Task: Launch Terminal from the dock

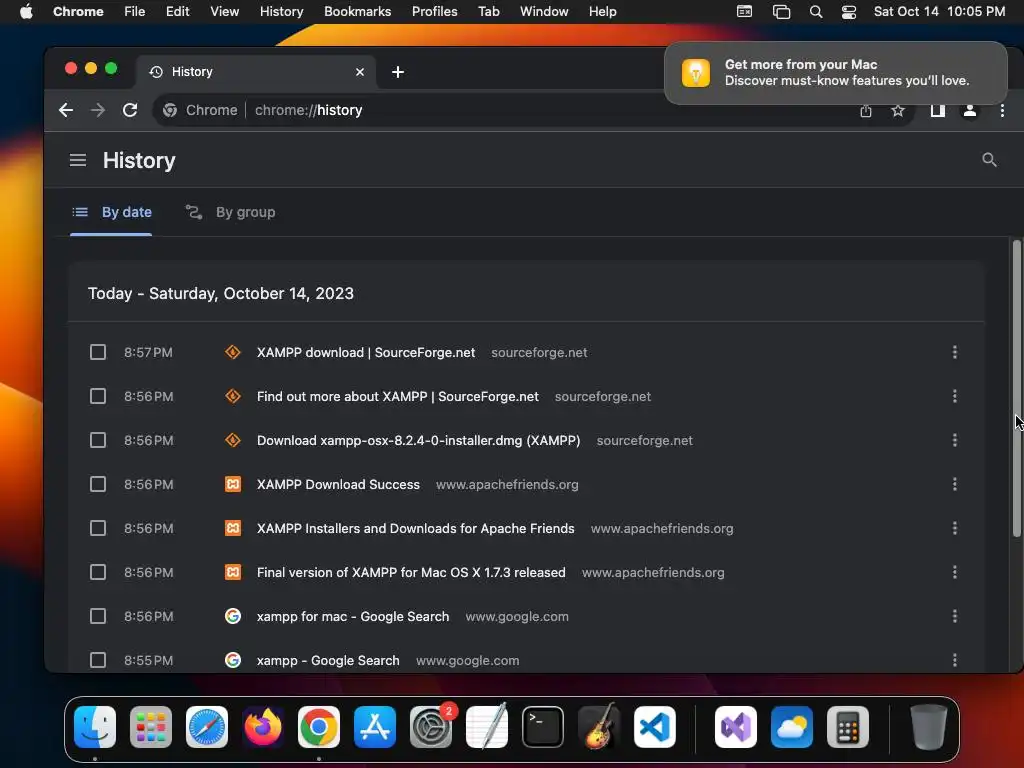Action: [543, 727]
